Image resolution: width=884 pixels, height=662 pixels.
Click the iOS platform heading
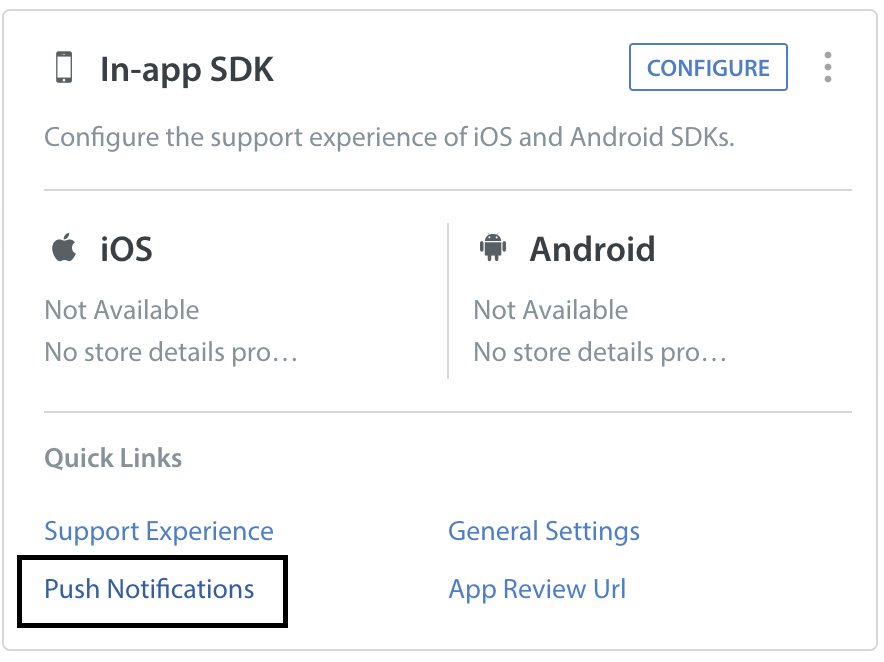[x=126, y=249]
